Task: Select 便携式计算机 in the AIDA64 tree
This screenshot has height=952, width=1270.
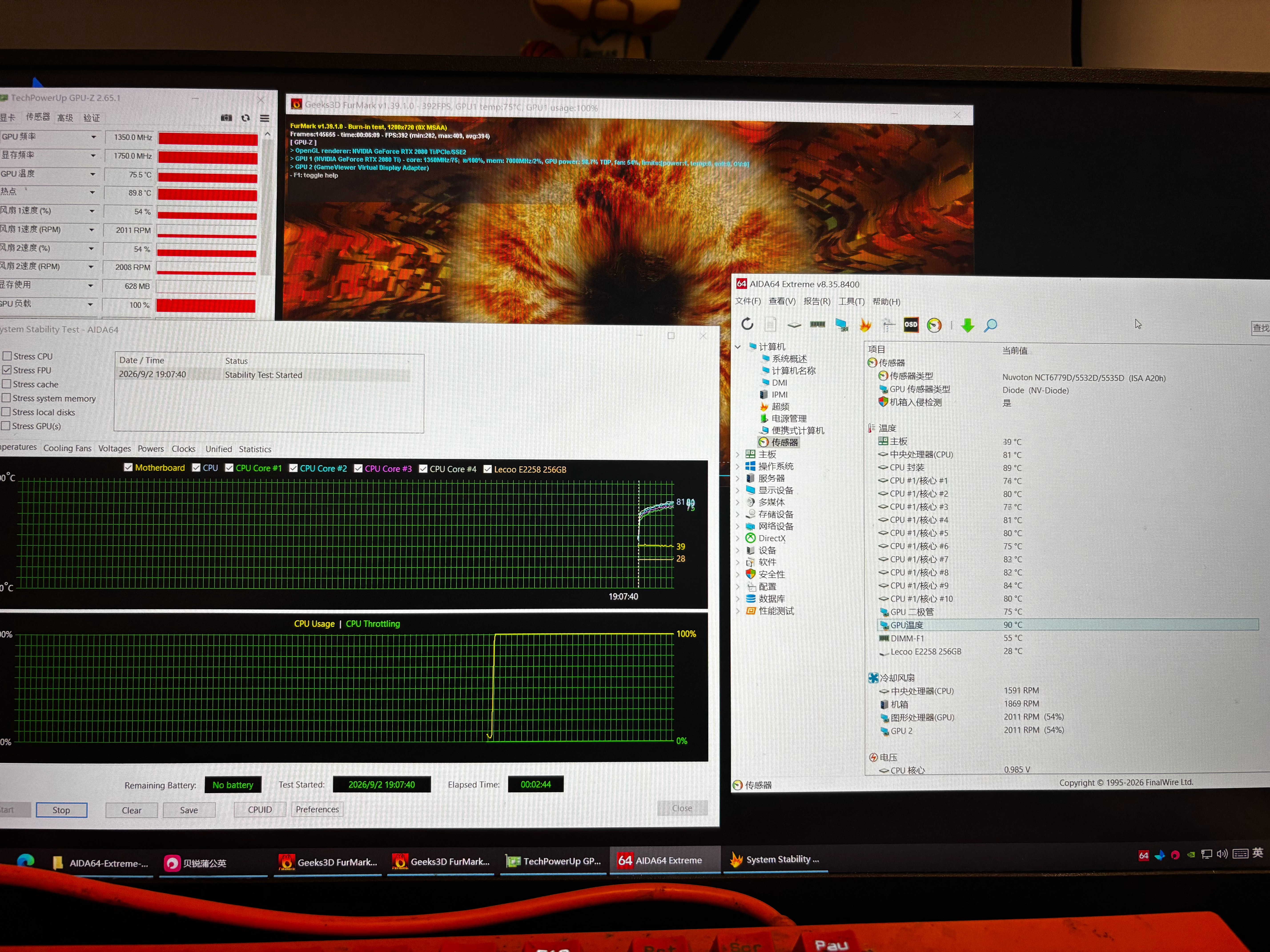Action: [x=798, y=430]
